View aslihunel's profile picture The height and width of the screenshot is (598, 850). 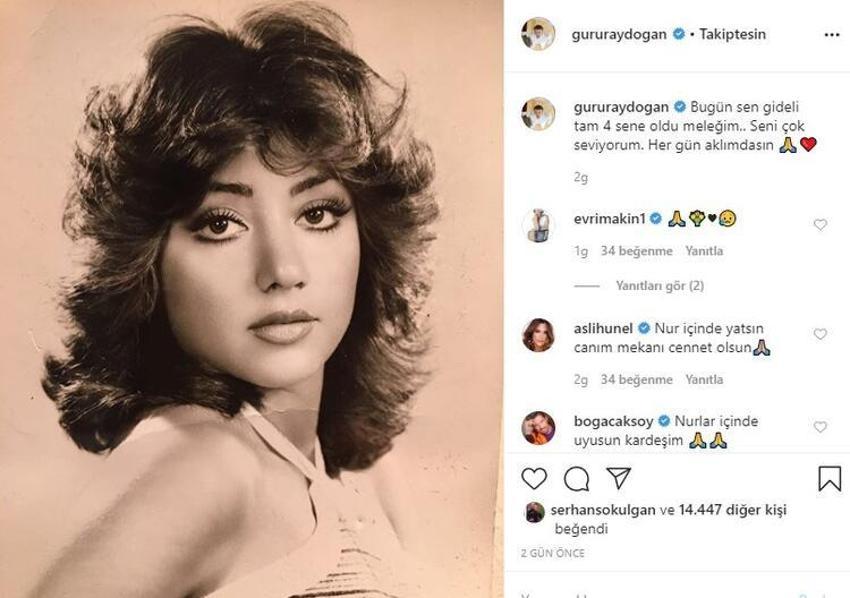pyautogui.click(x=538, y=335)
